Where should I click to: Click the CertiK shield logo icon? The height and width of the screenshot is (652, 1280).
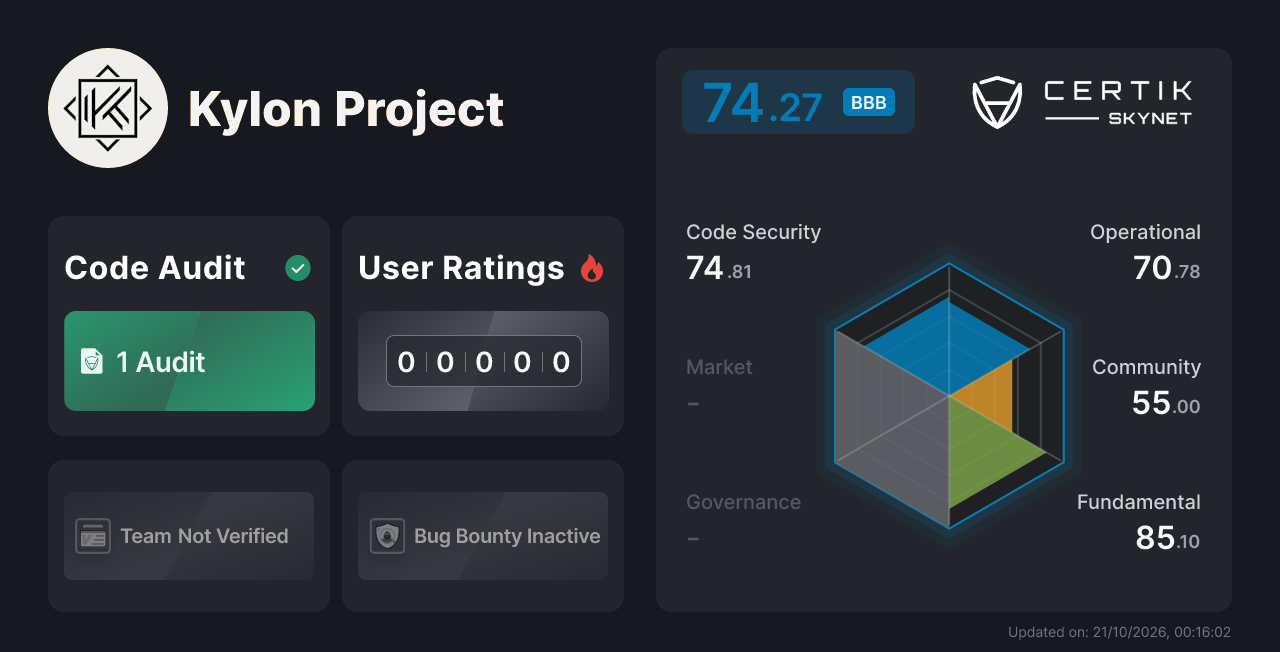[x=997, y=102]
